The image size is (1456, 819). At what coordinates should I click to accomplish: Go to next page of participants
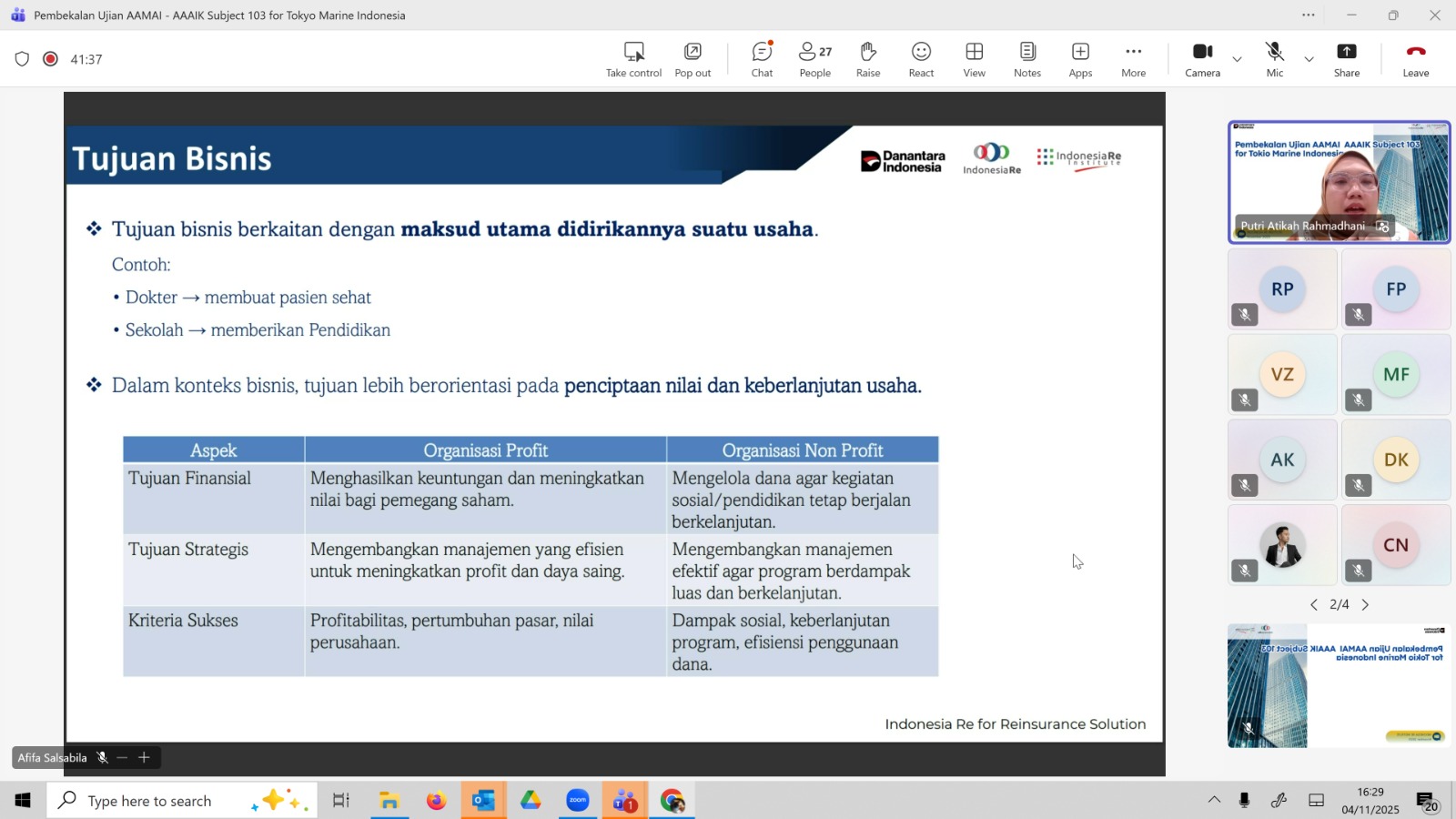click(1365, 604)
